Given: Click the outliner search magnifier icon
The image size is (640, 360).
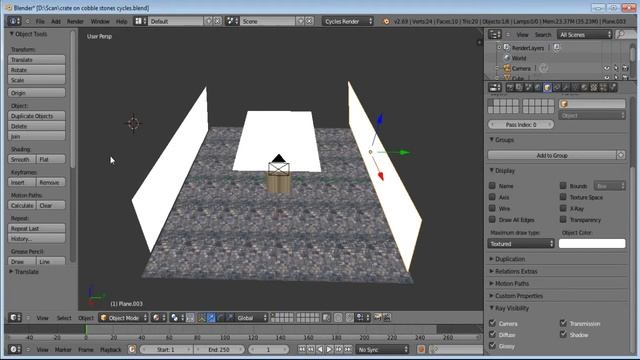Looking at the screenshot, I should point(621,35).
